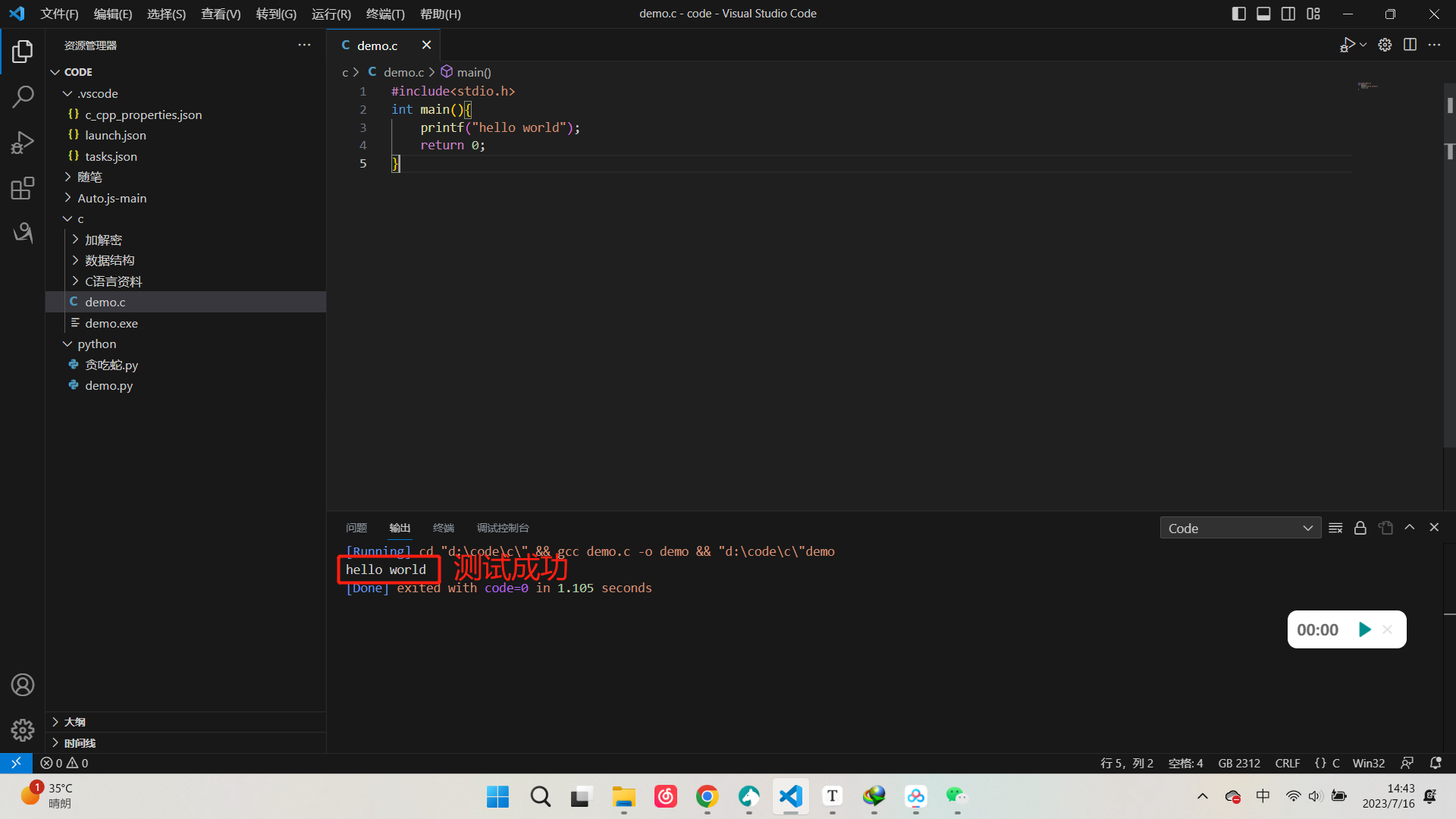Screen dimensions: 1456x819
Task: Toggle primary side bar visibility
Action: [1238, 14]
